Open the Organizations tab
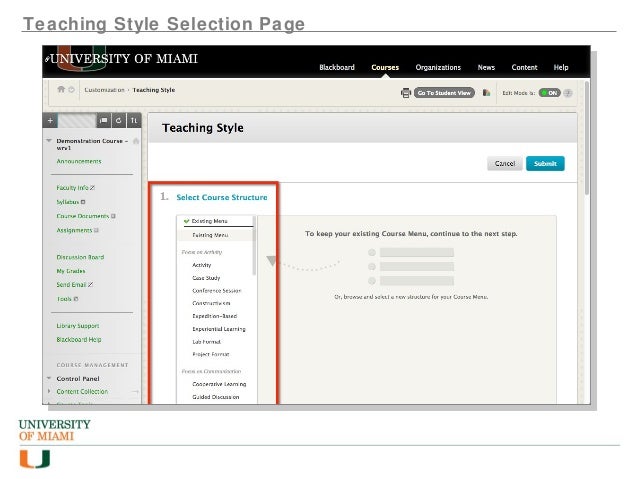Viewport: 638px width, 479px height. pos(438,68)
